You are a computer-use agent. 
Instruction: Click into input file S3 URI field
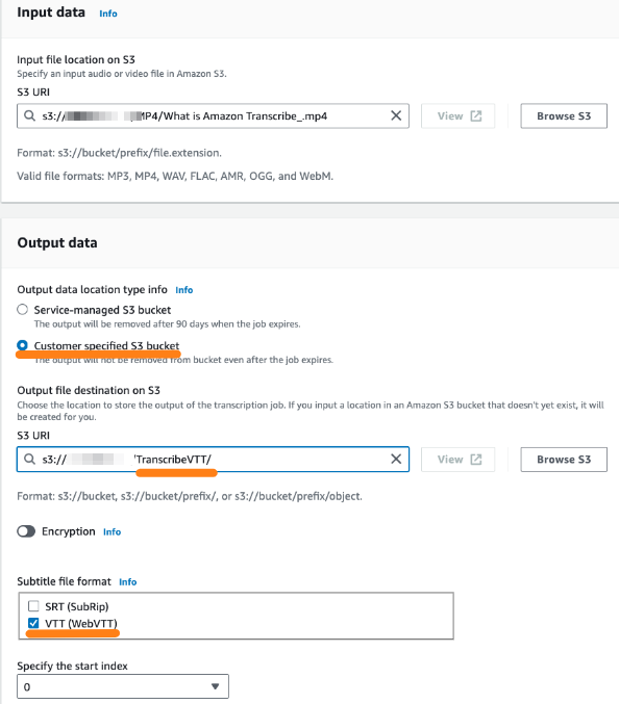[x=213, y=116]
